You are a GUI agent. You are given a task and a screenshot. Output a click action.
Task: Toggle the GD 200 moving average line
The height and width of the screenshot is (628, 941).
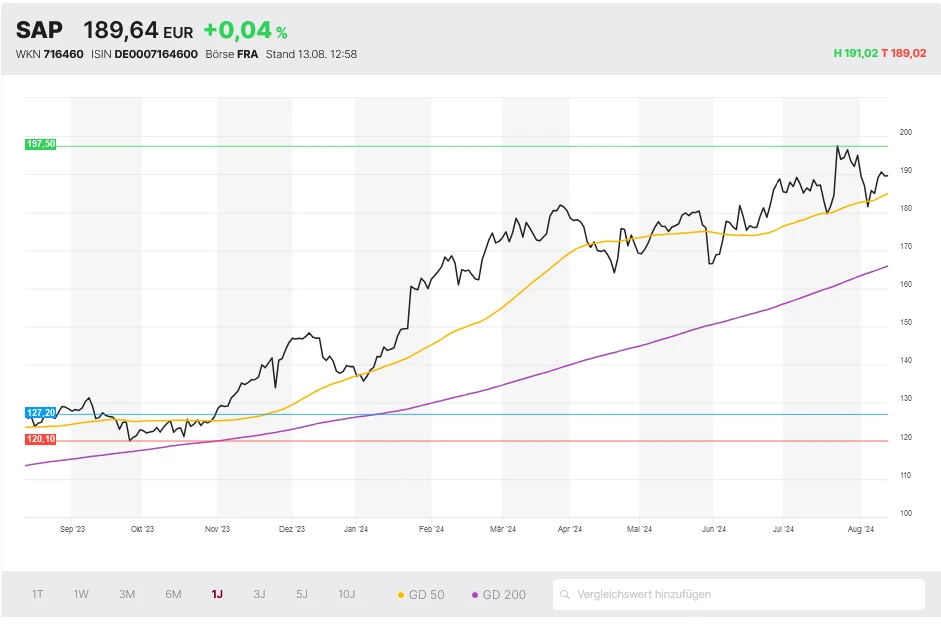pos(497,594)
